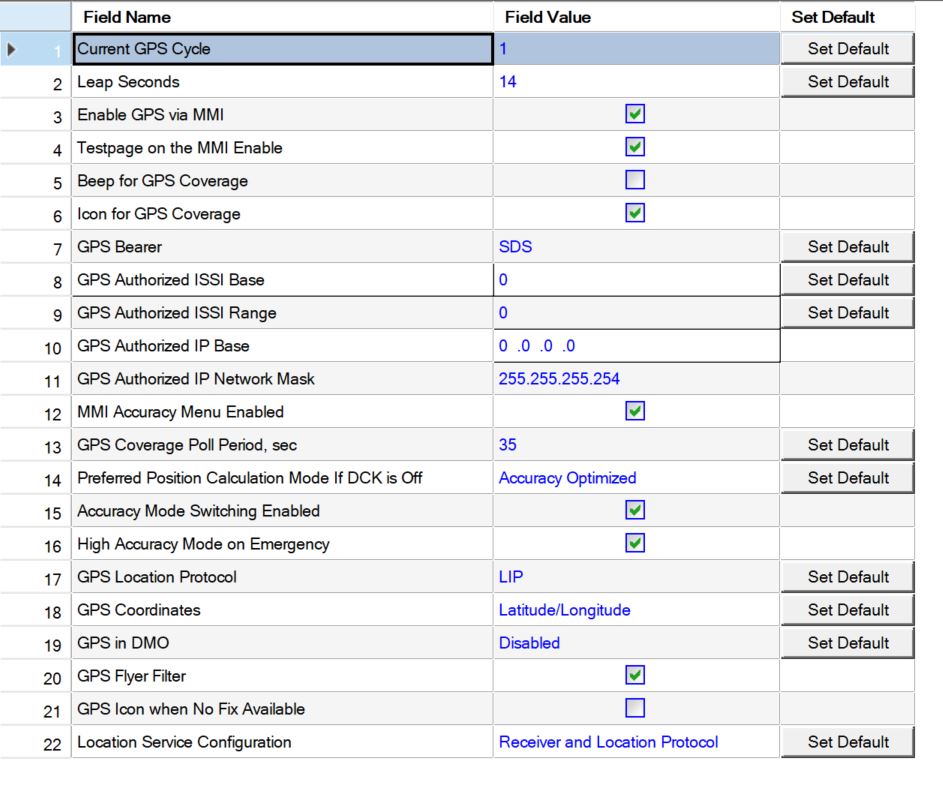This screenshot has width=943, height=793.
Task: Enable GPS Icon when No Fix Available
Action: pyautogui.click(x=635, y=709)
